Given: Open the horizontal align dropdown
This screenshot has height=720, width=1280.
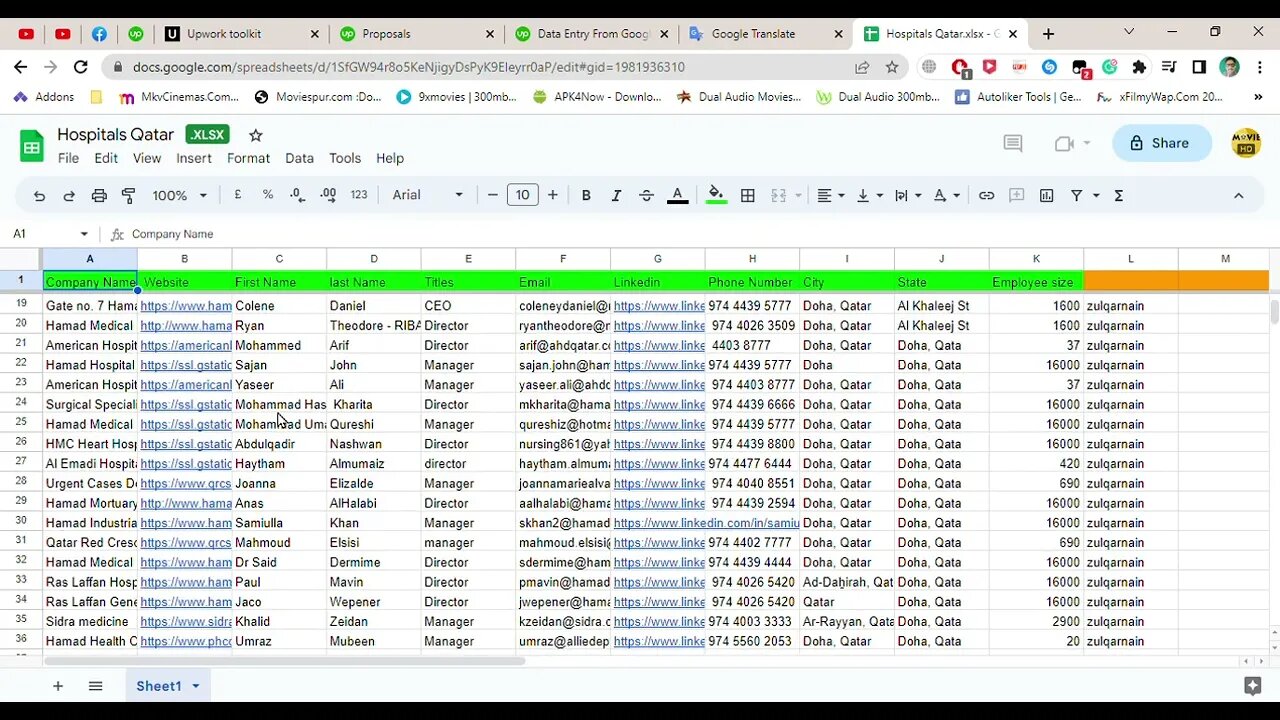Looking at the screenshot, I should tap(831, 196).
